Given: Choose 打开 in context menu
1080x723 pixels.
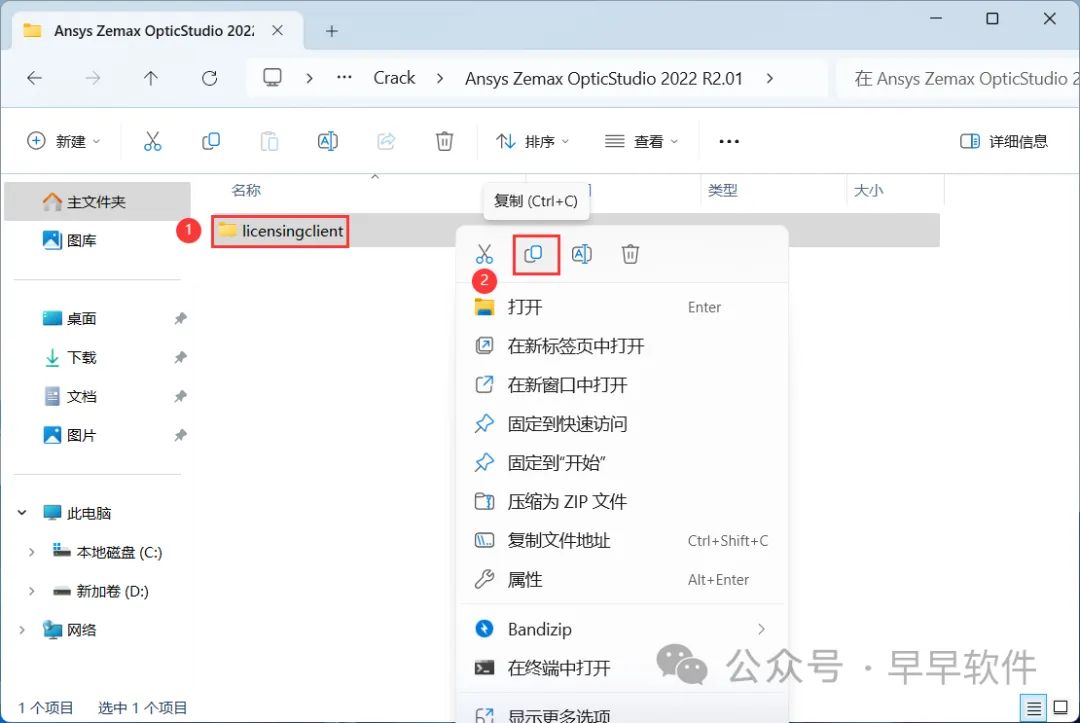Looking at the screenshot, I should click(x=622, y=307).
